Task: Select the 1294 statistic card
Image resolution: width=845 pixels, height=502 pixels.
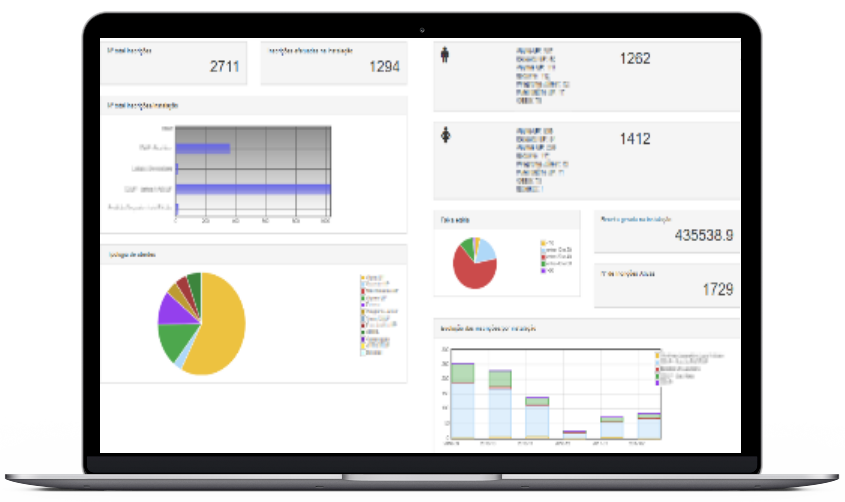Action: pyautogui.click(x=333, y=64)
